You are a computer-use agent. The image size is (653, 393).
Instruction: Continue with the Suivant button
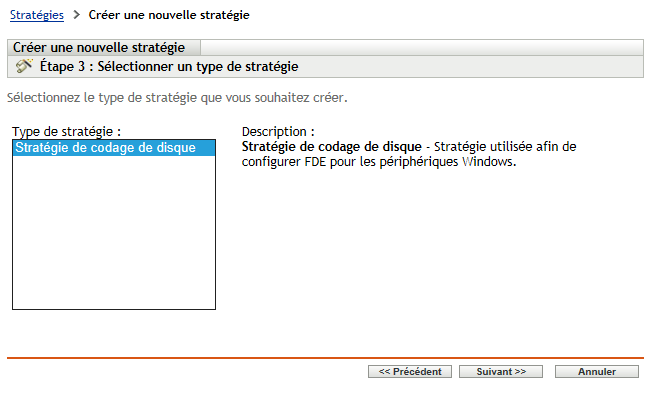click(x=501, y=372)
